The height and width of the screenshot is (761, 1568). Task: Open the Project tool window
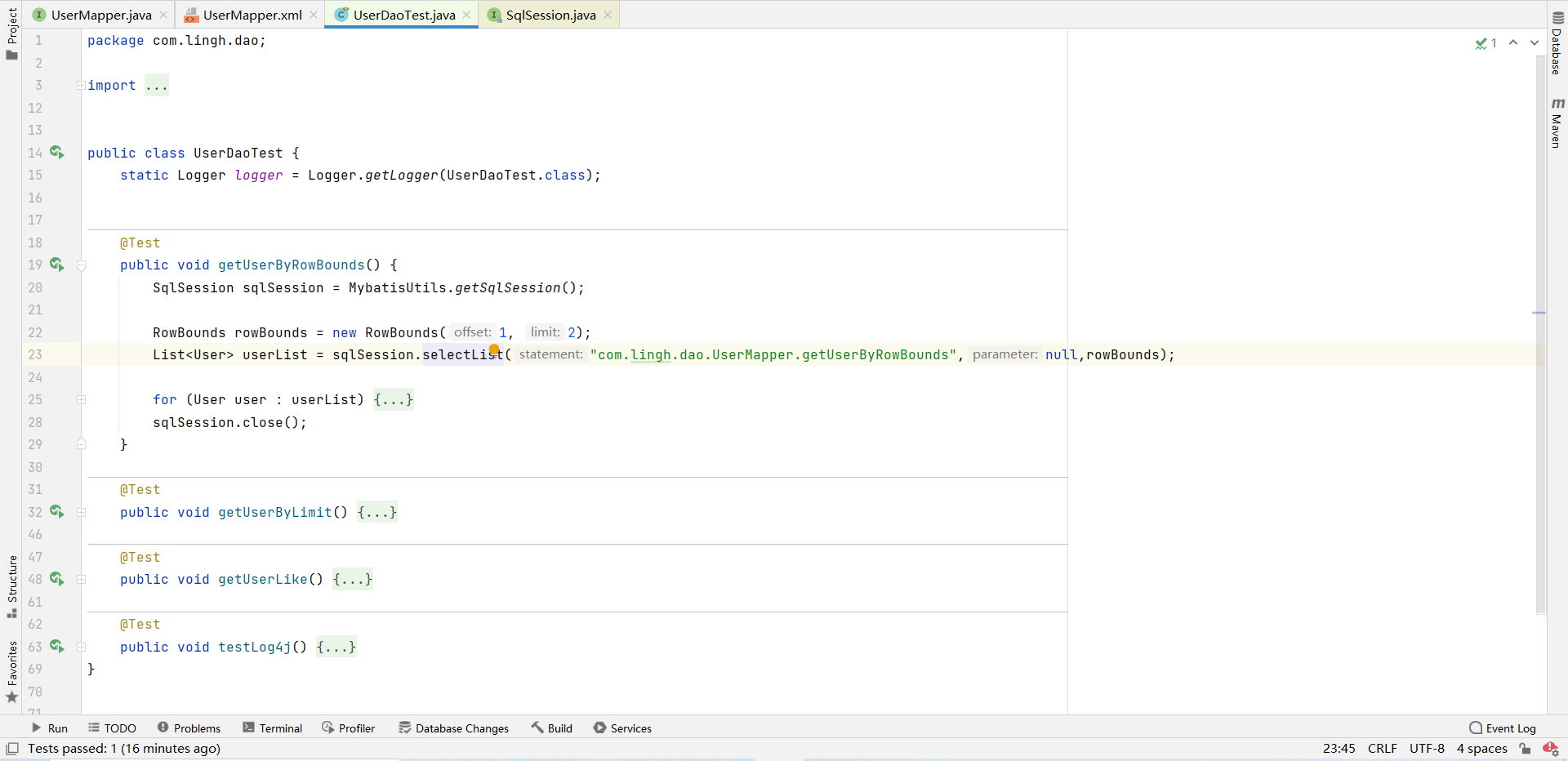[11, 33]
